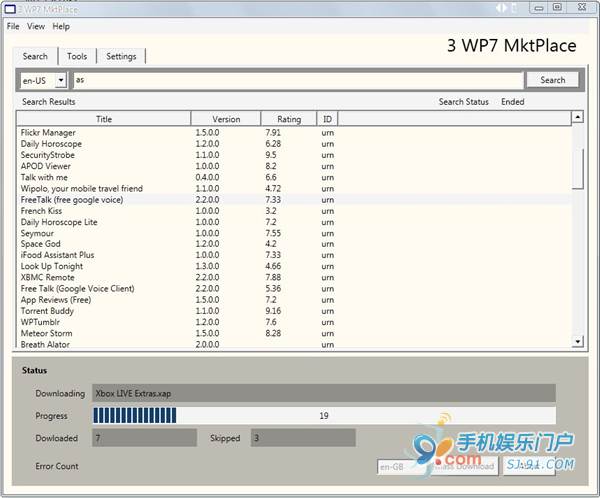Click rating 9.16 of Torrent Buddy
The image size is (600, 498).
tap(273, 311)
